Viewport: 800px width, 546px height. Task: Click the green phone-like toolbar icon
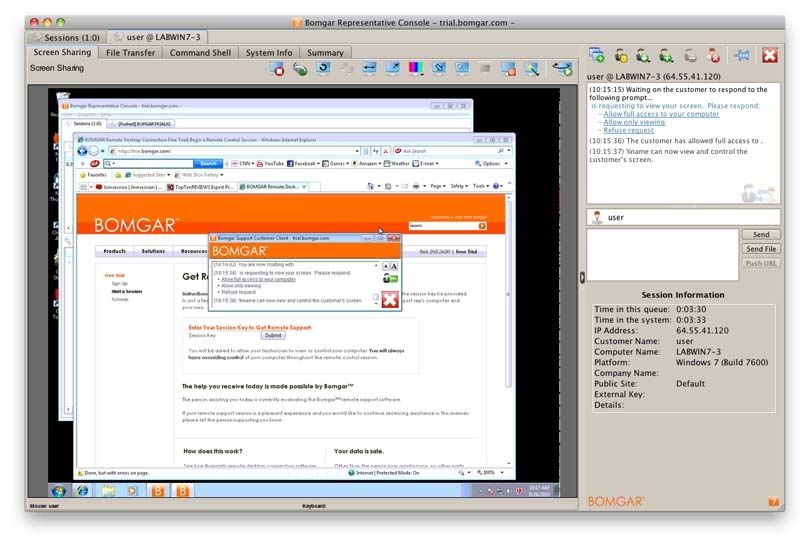tap(300, 69)
